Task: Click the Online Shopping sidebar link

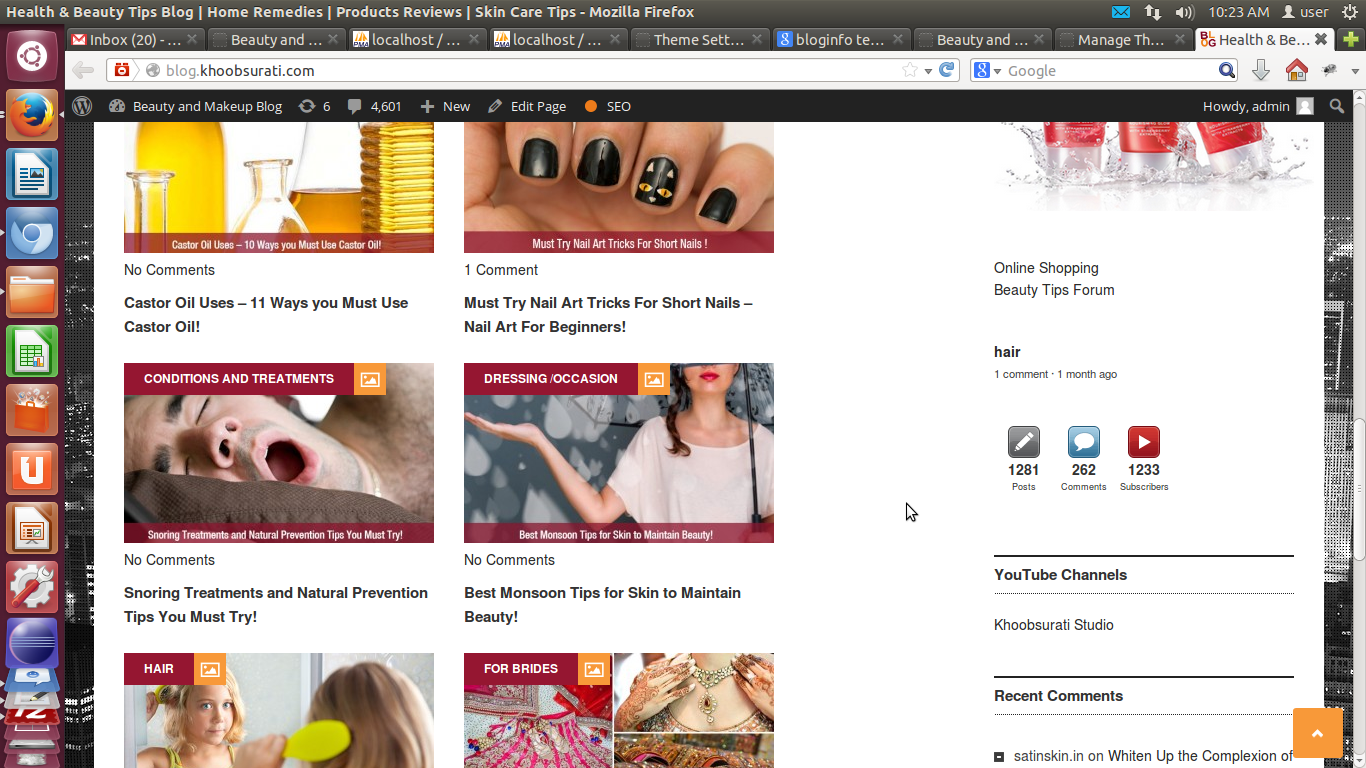Action: (x=1046, y=268)
